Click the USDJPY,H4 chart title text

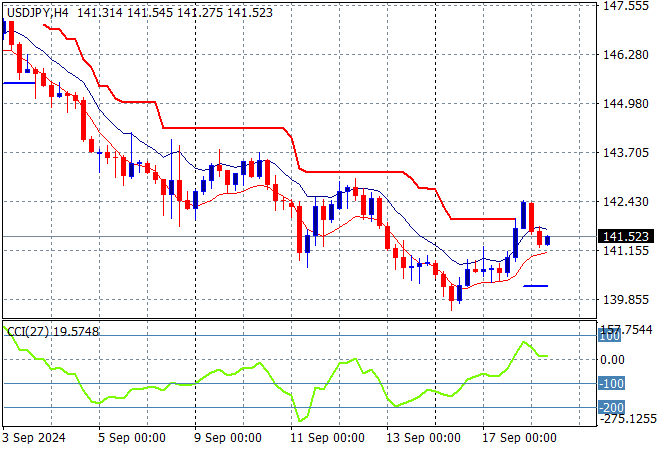(37, 13)
